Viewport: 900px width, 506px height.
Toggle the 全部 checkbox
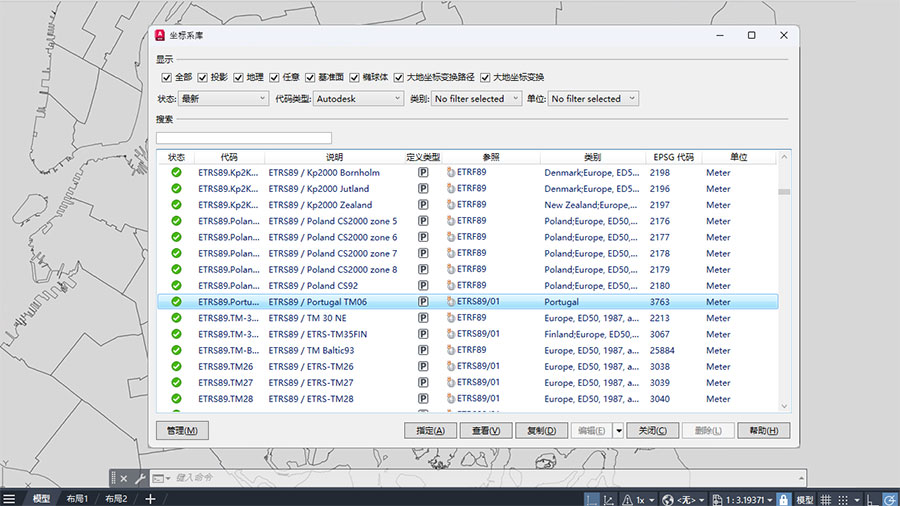[x=166, y=77]
